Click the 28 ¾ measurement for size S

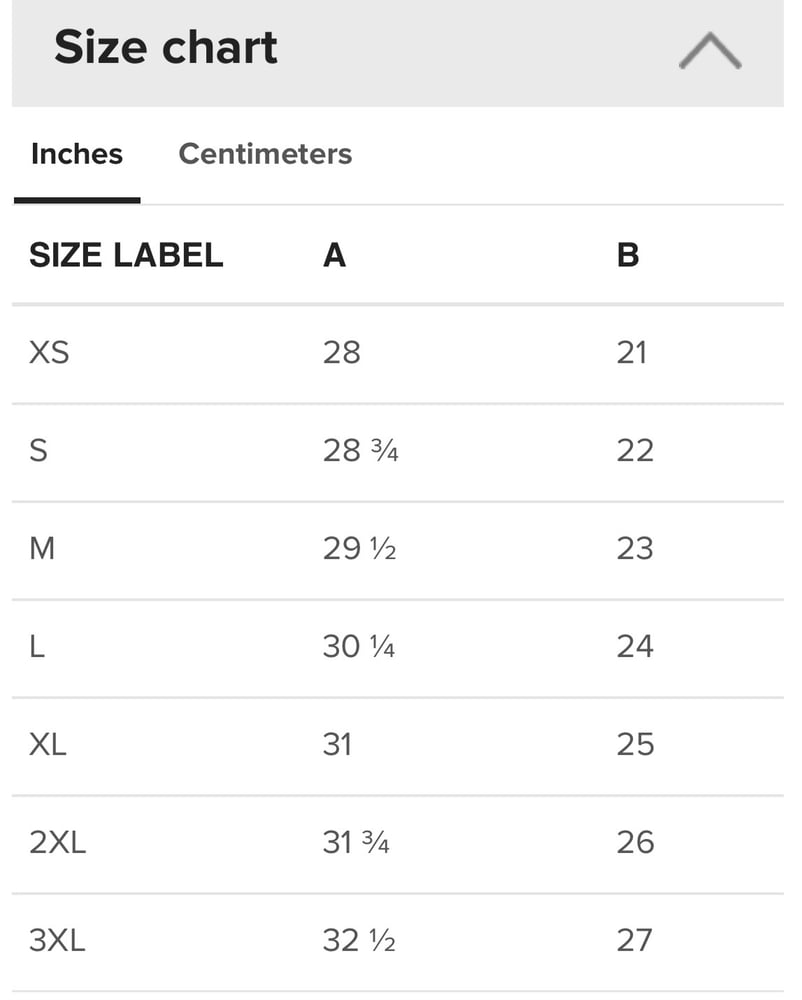[361, 450]
